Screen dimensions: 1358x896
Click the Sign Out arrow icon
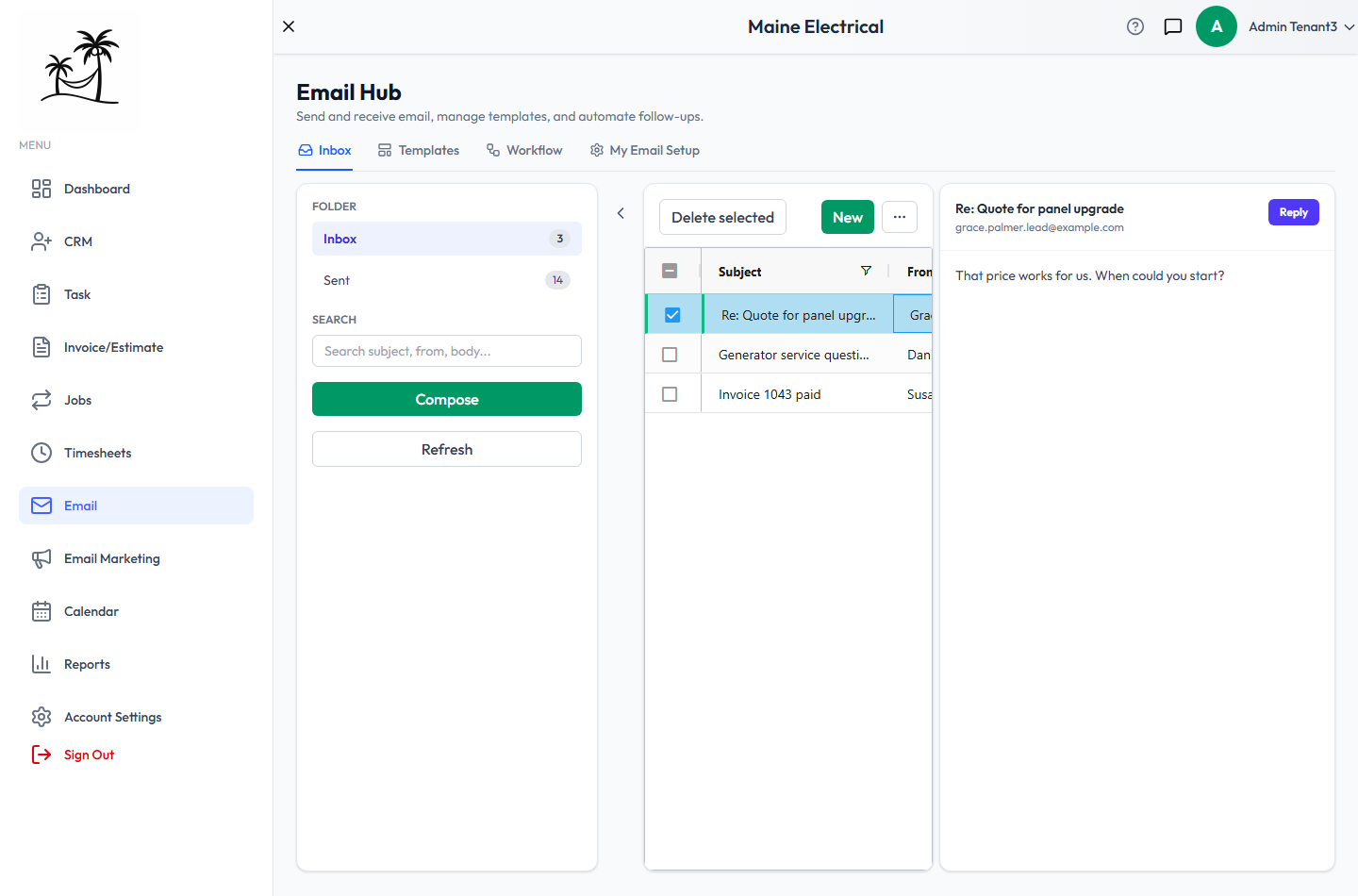pyautogui.click(x=41, y=755)
